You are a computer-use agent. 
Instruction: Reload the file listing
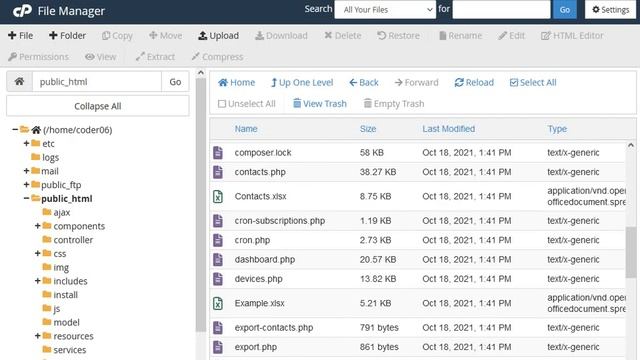tap(474, 82)
